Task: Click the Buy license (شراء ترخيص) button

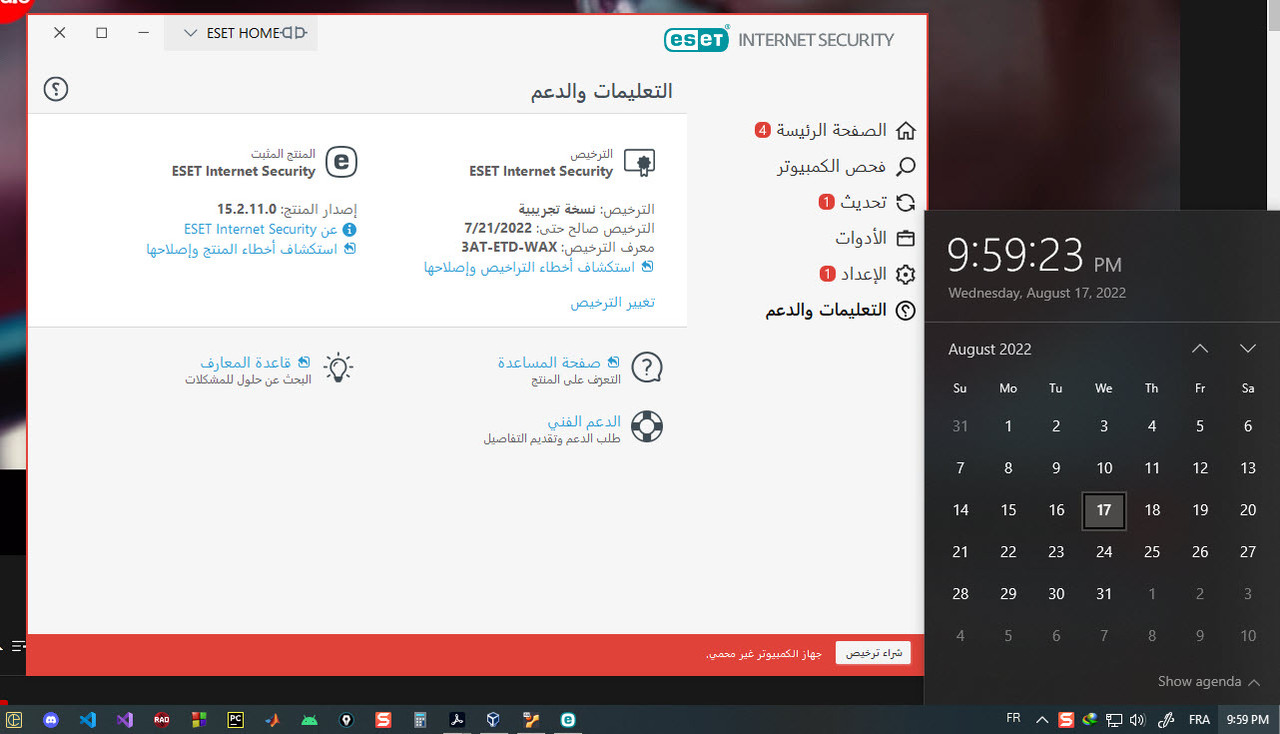Action: [874, 653]
